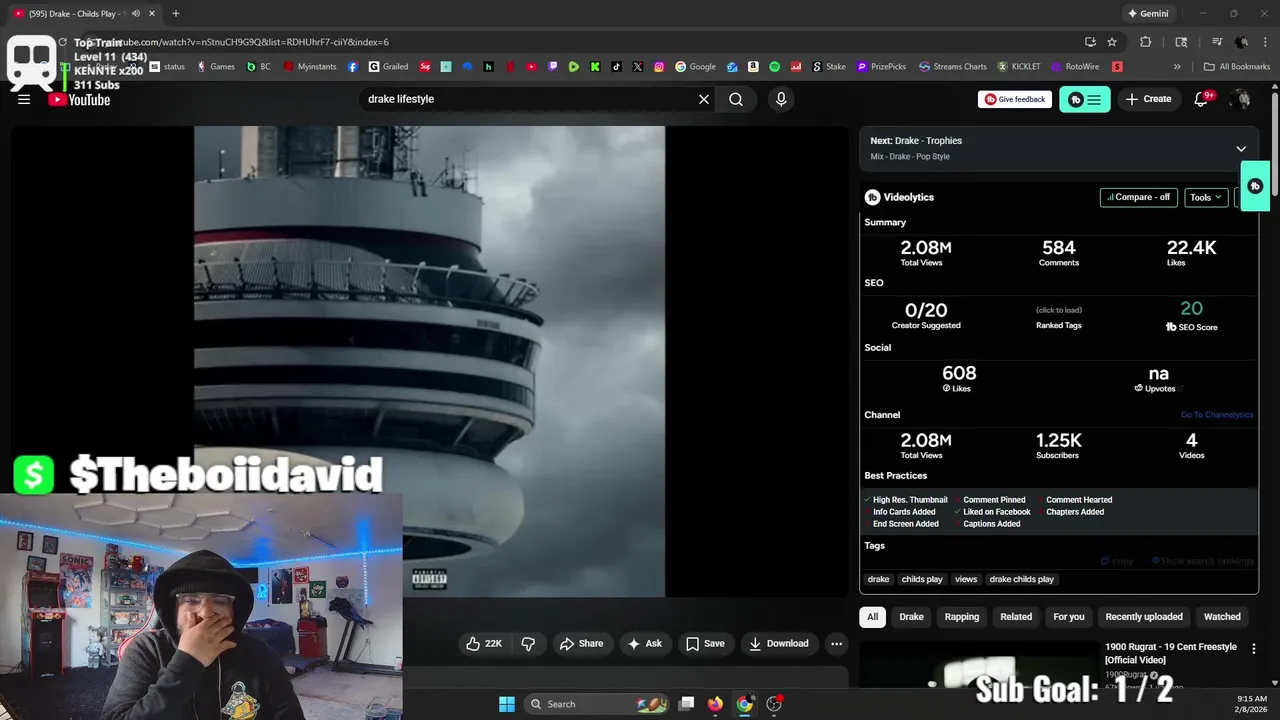Open the YouTube hamburger guide menu

pyautogui.click(x=24, y=99)
